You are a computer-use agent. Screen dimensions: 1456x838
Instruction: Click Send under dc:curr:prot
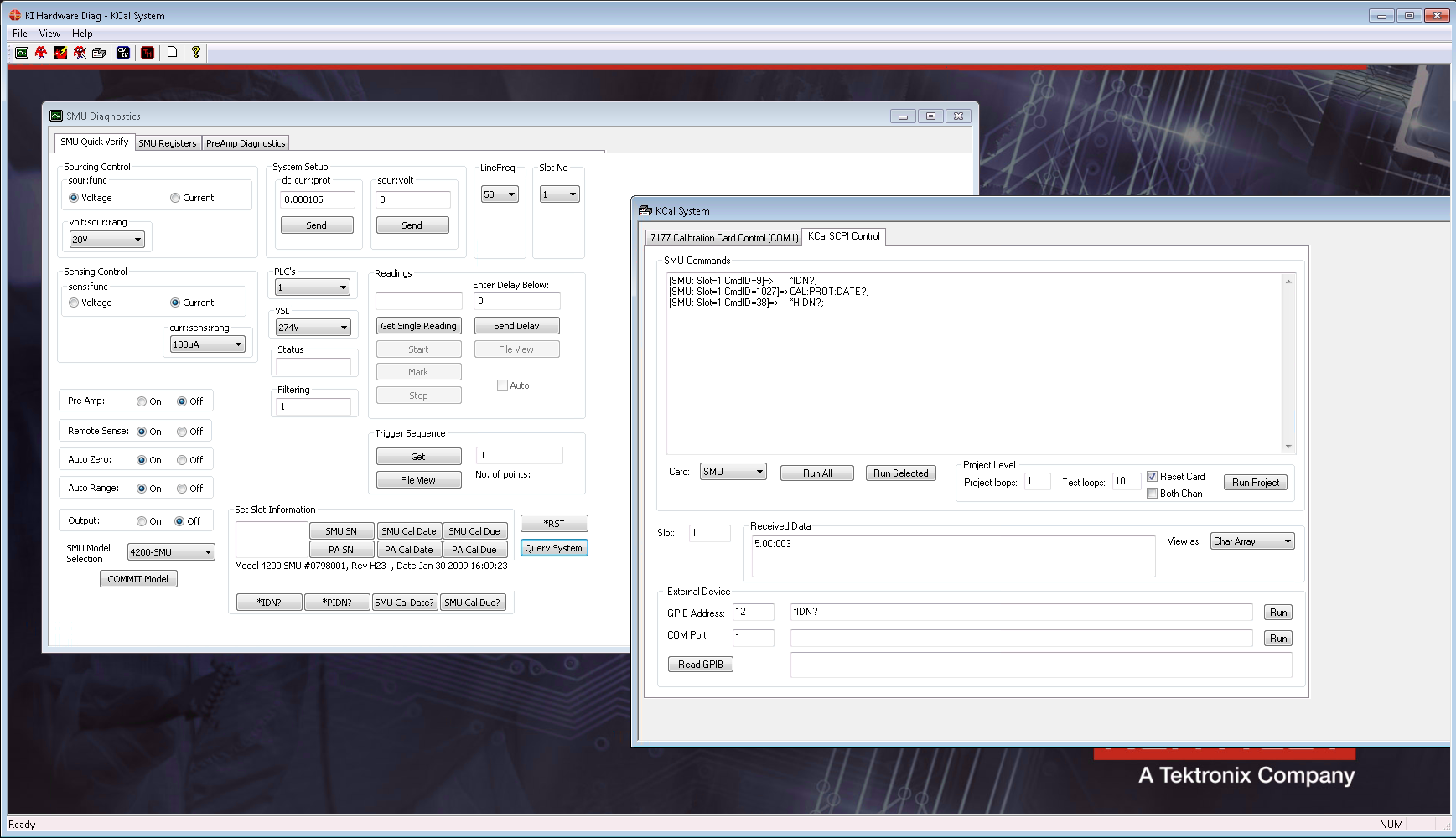(317, 225)
